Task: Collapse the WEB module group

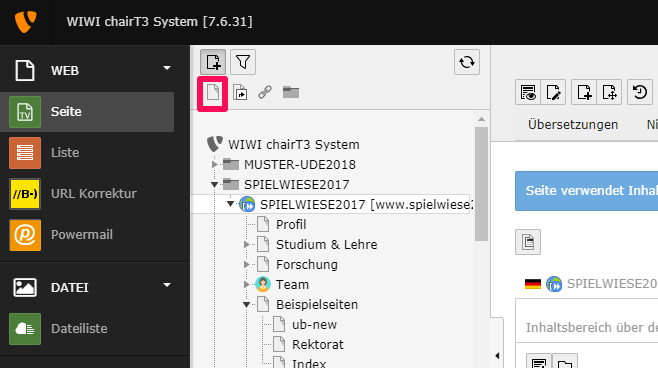Action: [167, 68]
